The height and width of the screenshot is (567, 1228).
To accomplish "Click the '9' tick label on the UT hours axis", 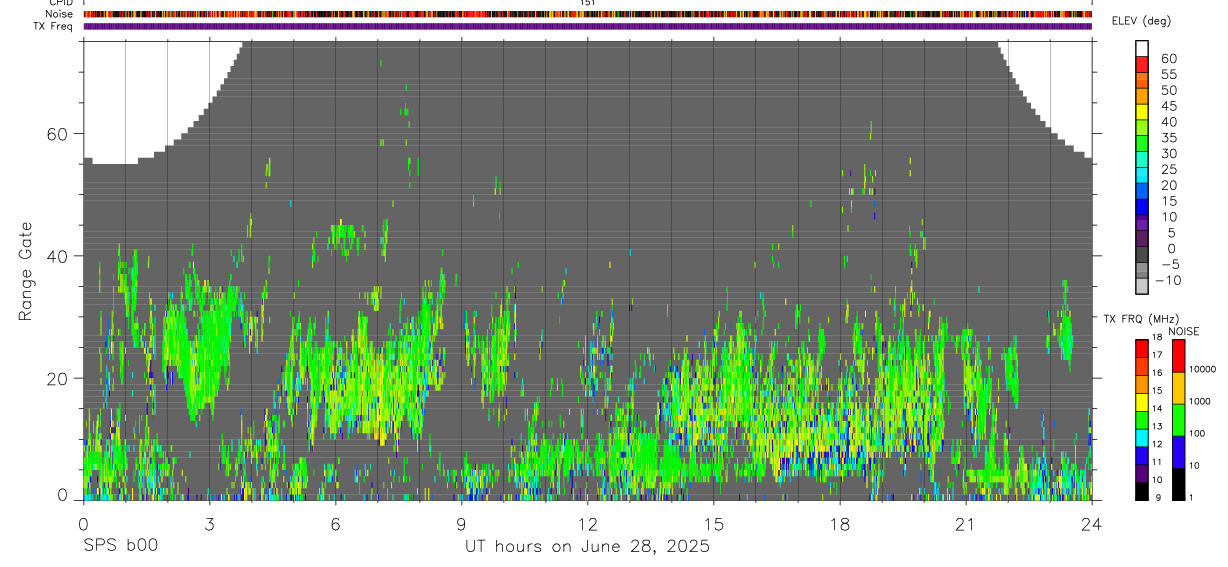I will pos(461,524).
